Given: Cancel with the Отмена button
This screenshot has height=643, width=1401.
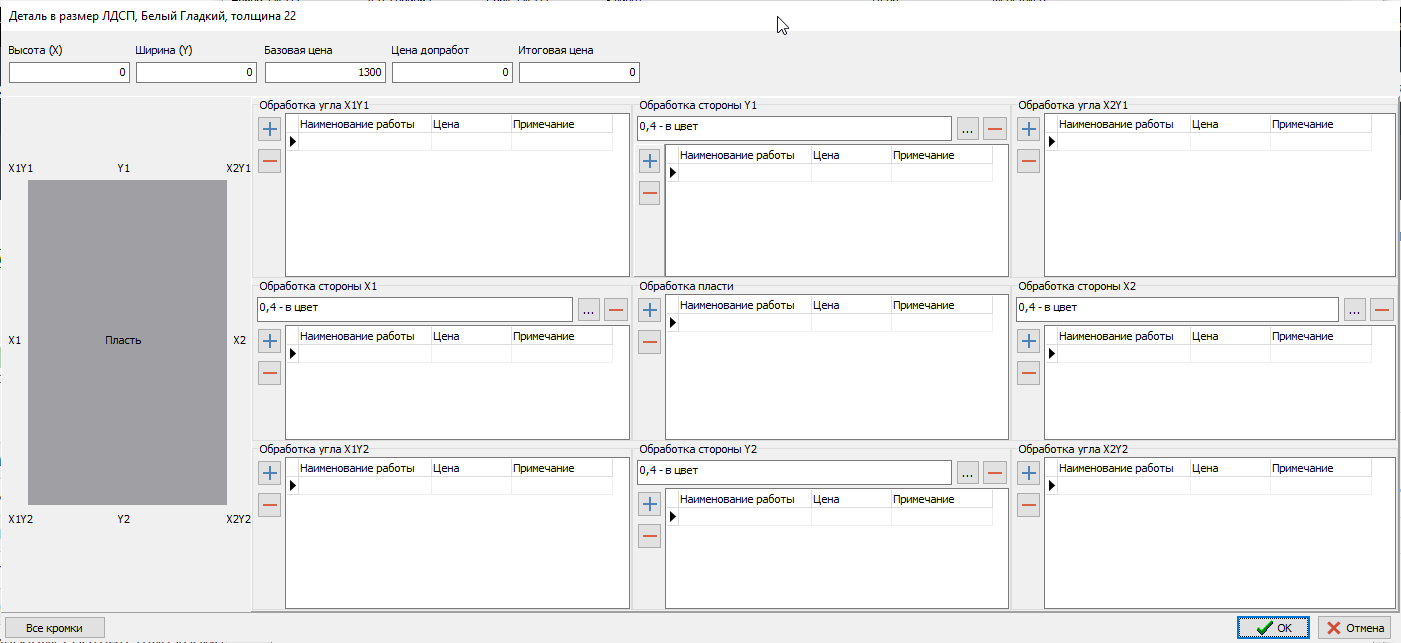Looking at the screenshot, I should [1354, 627].
